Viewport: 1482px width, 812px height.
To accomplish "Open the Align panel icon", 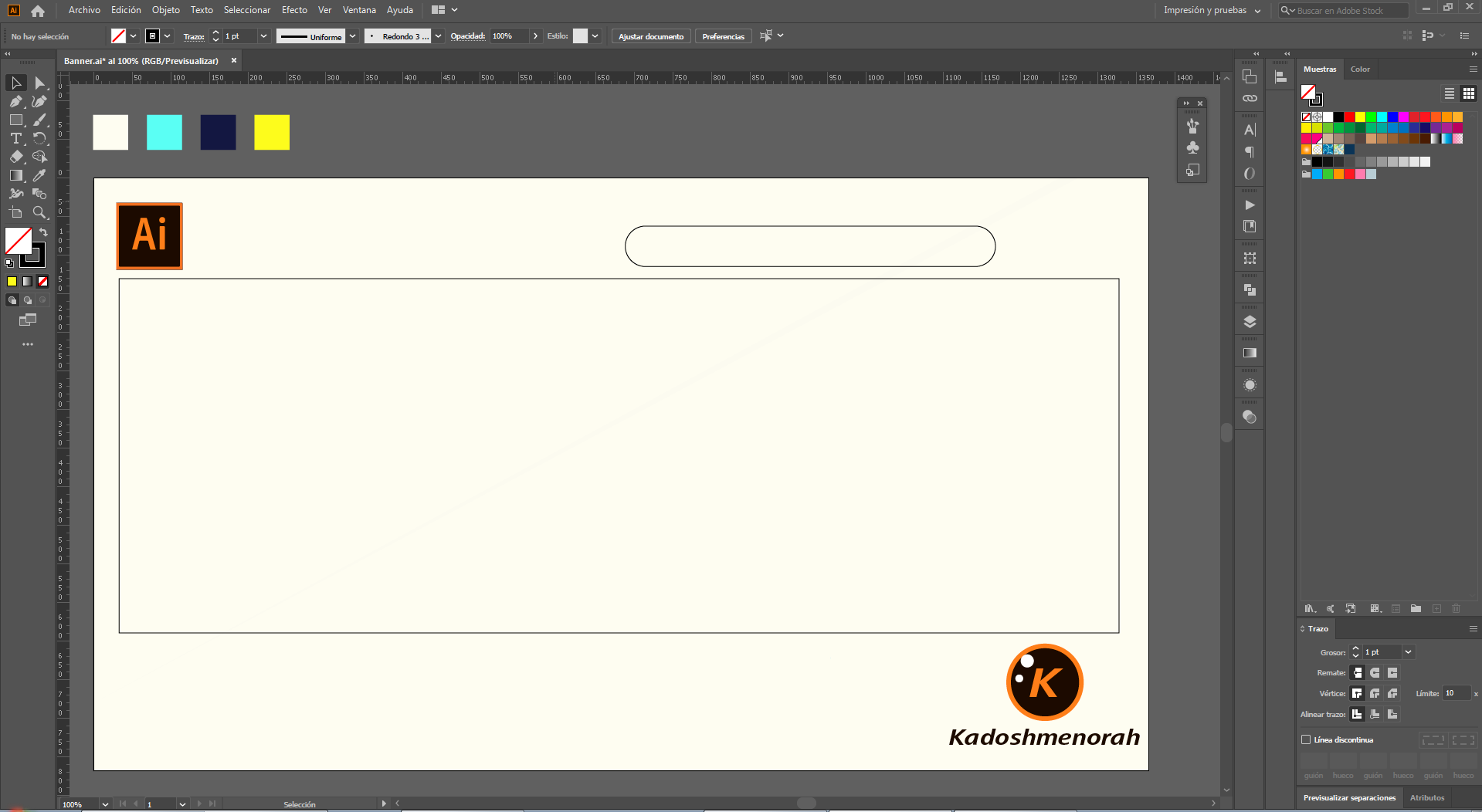I will (x=1280, y=77).
